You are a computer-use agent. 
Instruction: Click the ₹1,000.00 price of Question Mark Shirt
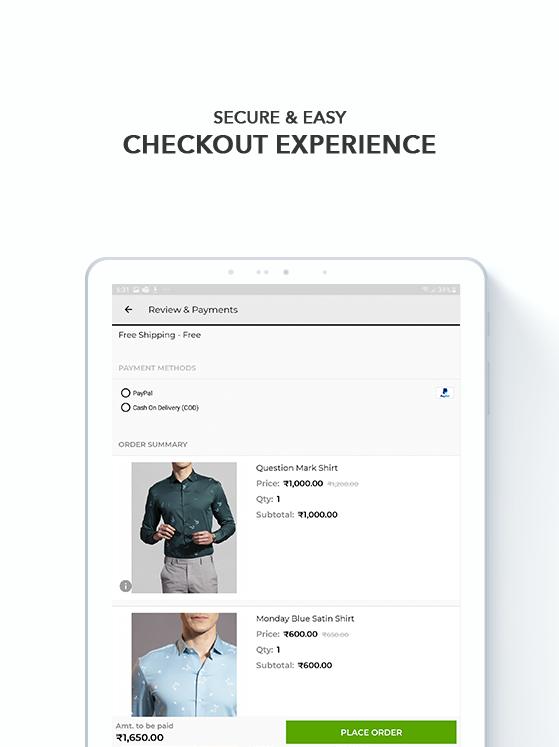pos(303,484)
